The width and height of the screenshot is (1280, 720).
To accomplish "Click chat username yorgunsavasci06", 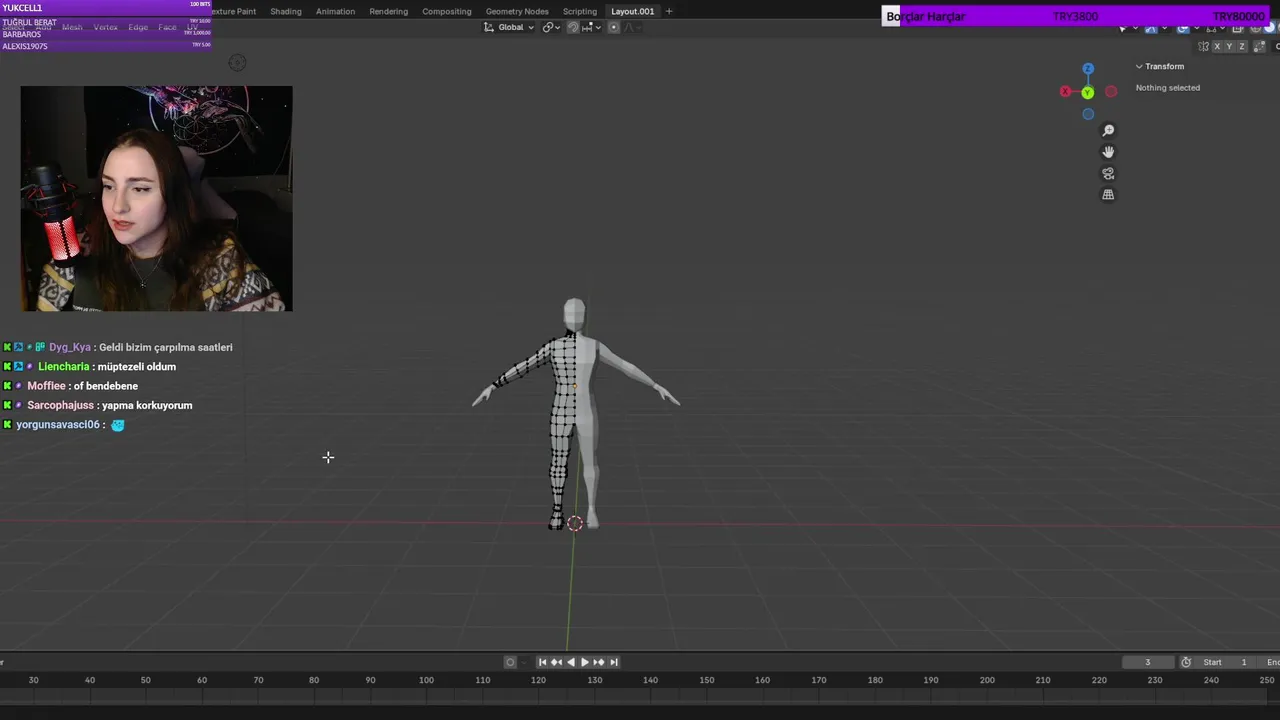I will click(58, 425).
